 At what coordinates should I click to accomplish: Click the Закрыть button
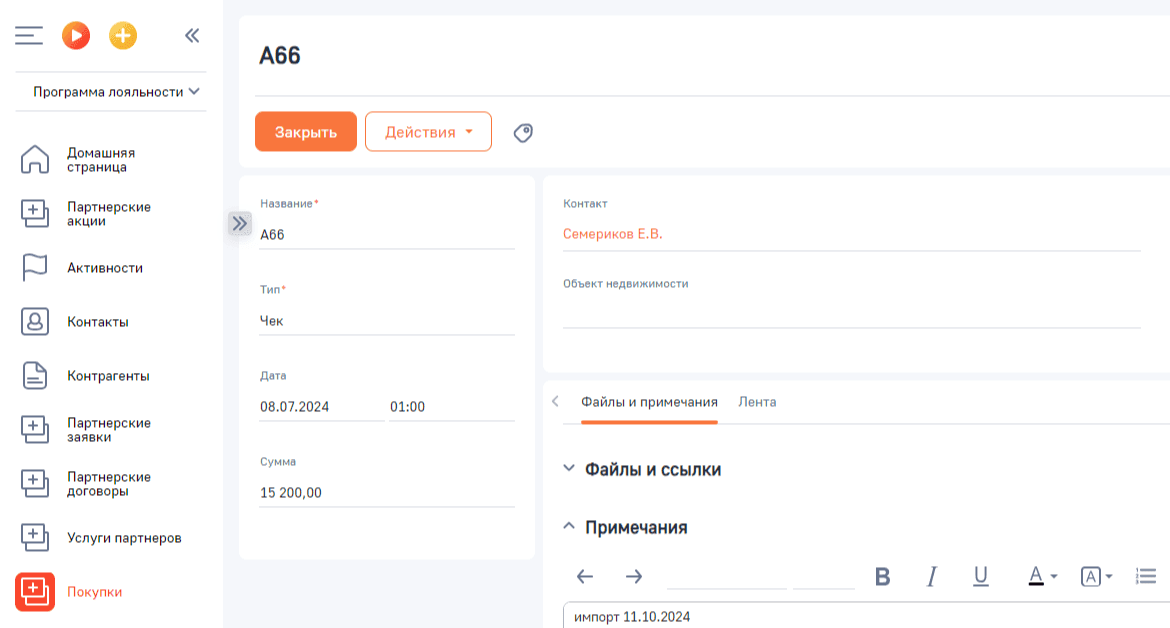[306, 131]
